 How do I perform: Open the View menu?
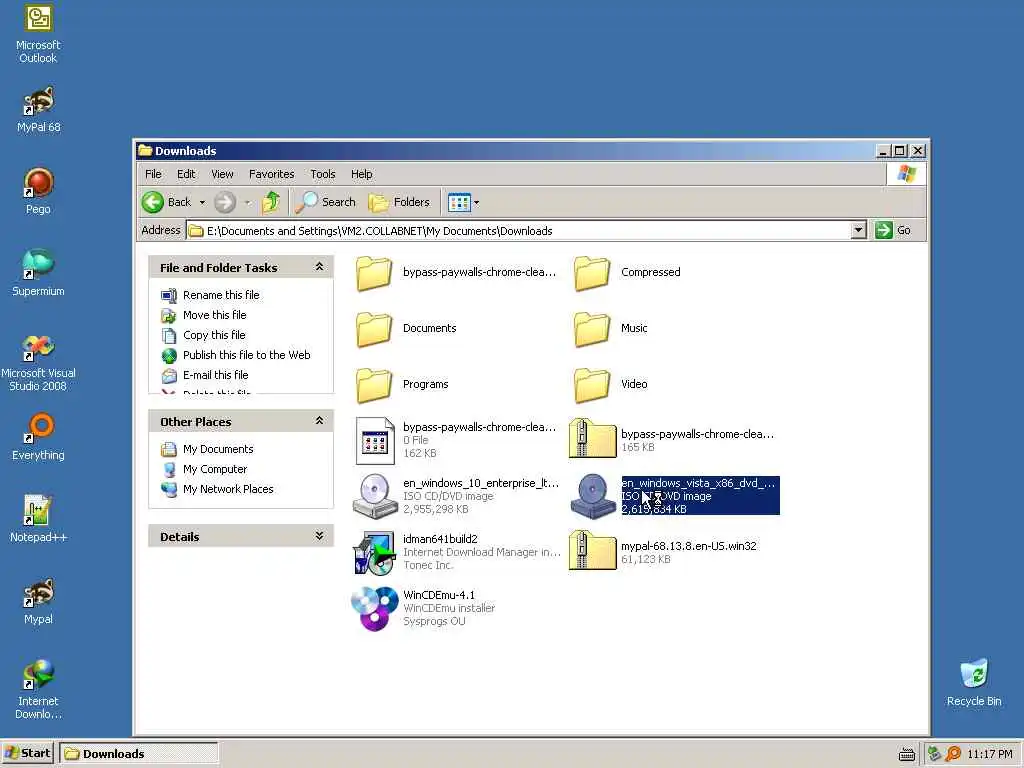click(222, 174)
